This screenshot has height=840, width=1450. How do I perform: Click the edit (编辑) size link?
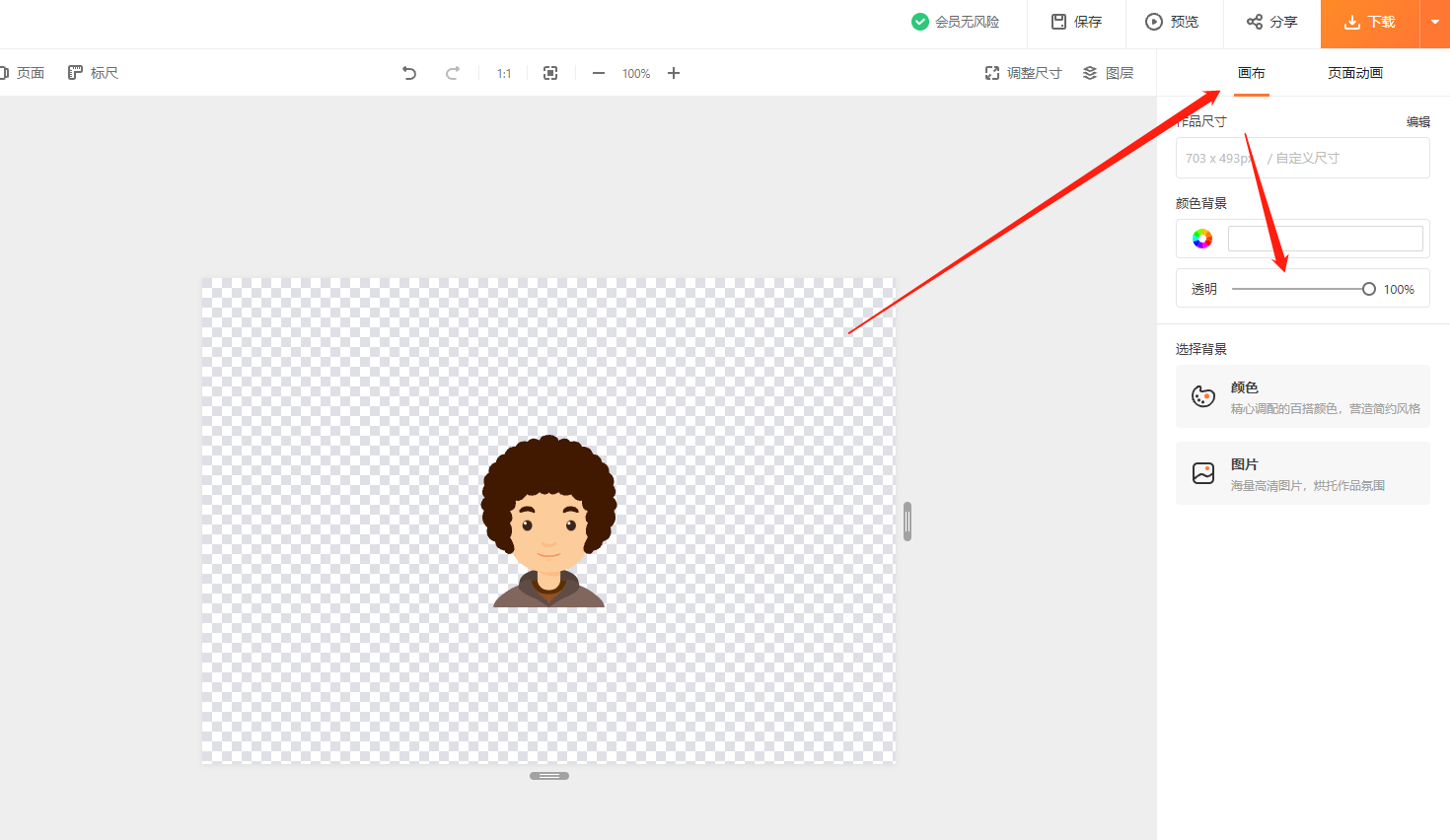click(1418, 122)
